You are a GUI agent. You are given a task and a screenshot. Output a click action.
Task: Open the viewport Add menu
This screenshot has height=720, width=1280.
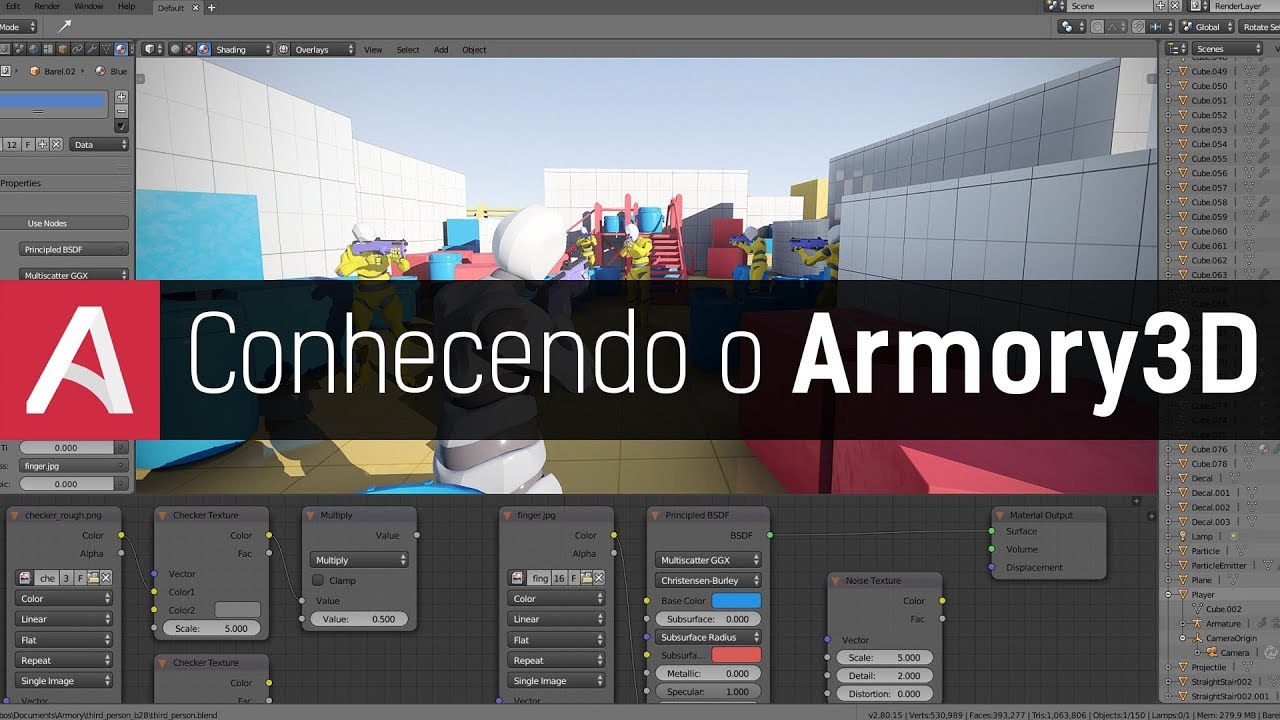441,49
